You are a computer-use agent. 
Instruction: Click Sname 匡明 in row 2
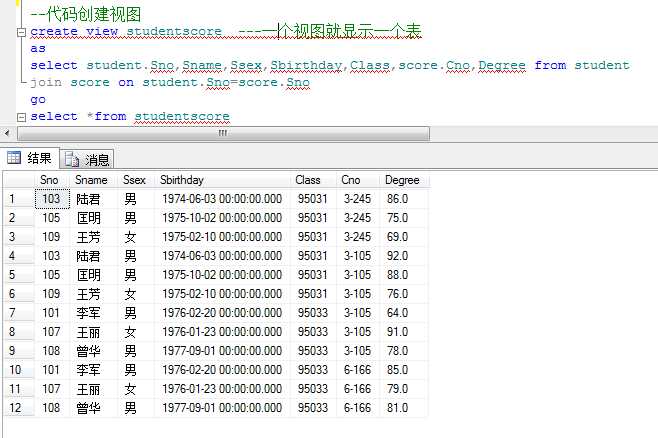[94, 218]
